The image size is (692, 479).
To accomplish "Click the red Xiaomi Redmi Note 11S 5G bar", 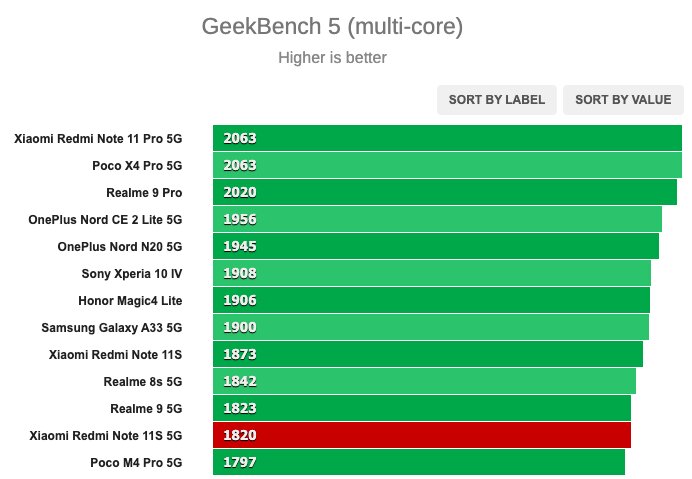I will (422, 435).
